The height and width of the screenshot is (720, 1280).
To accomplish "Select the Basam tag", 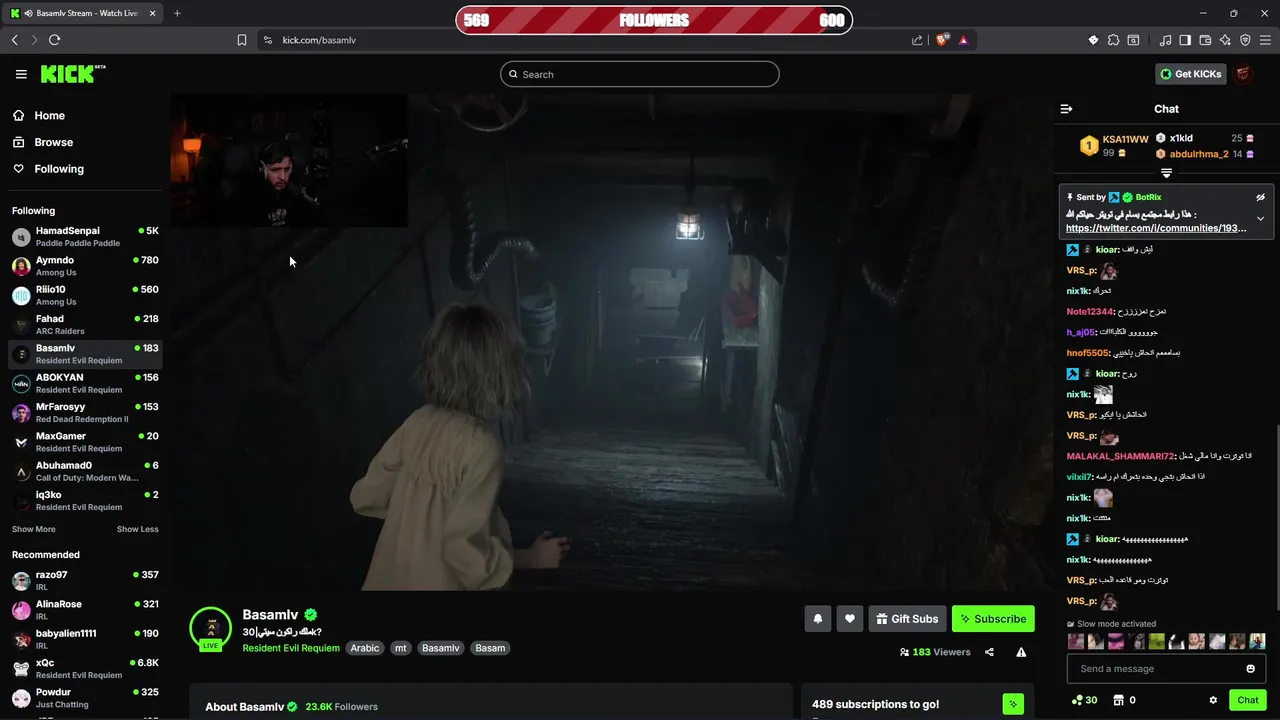I will point(490,648).
